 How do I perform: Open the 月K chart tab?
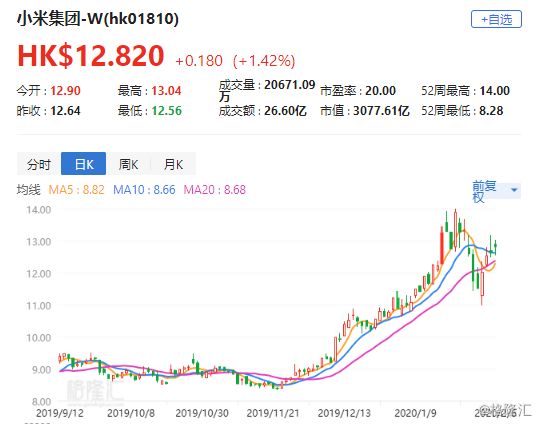click(x=173, y=164)
